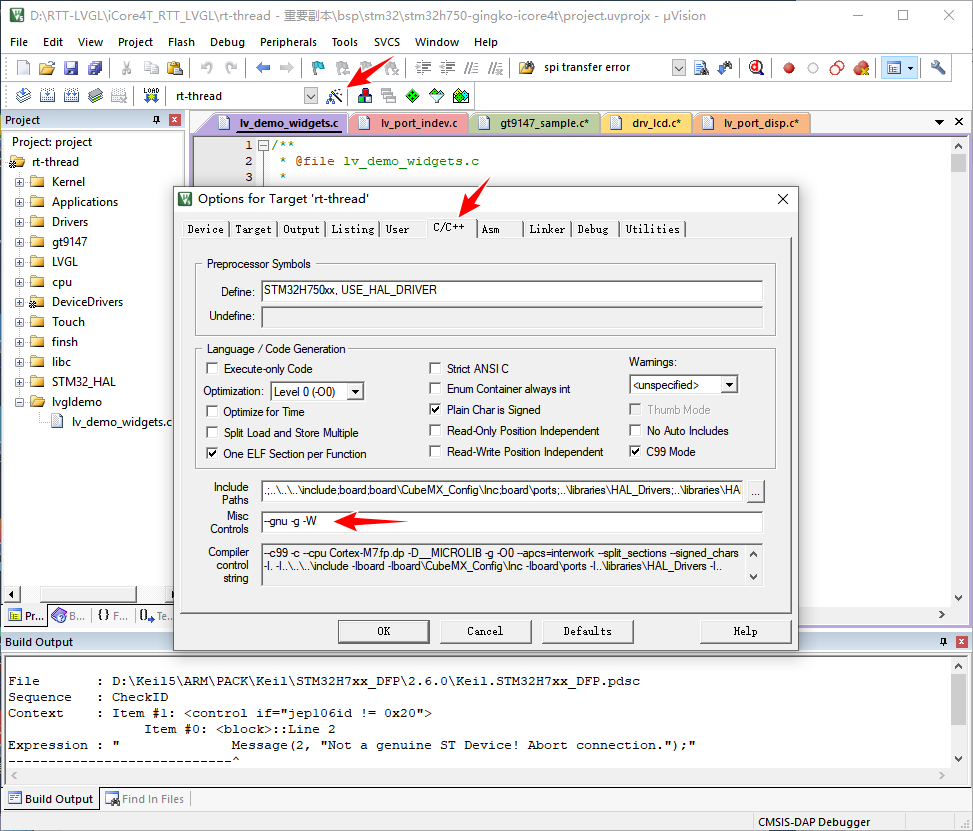This screenshot has height=831, width=973.
Task: Open Manage Run-Time Environment green diamond icon
Action: (x=413, y=96)
